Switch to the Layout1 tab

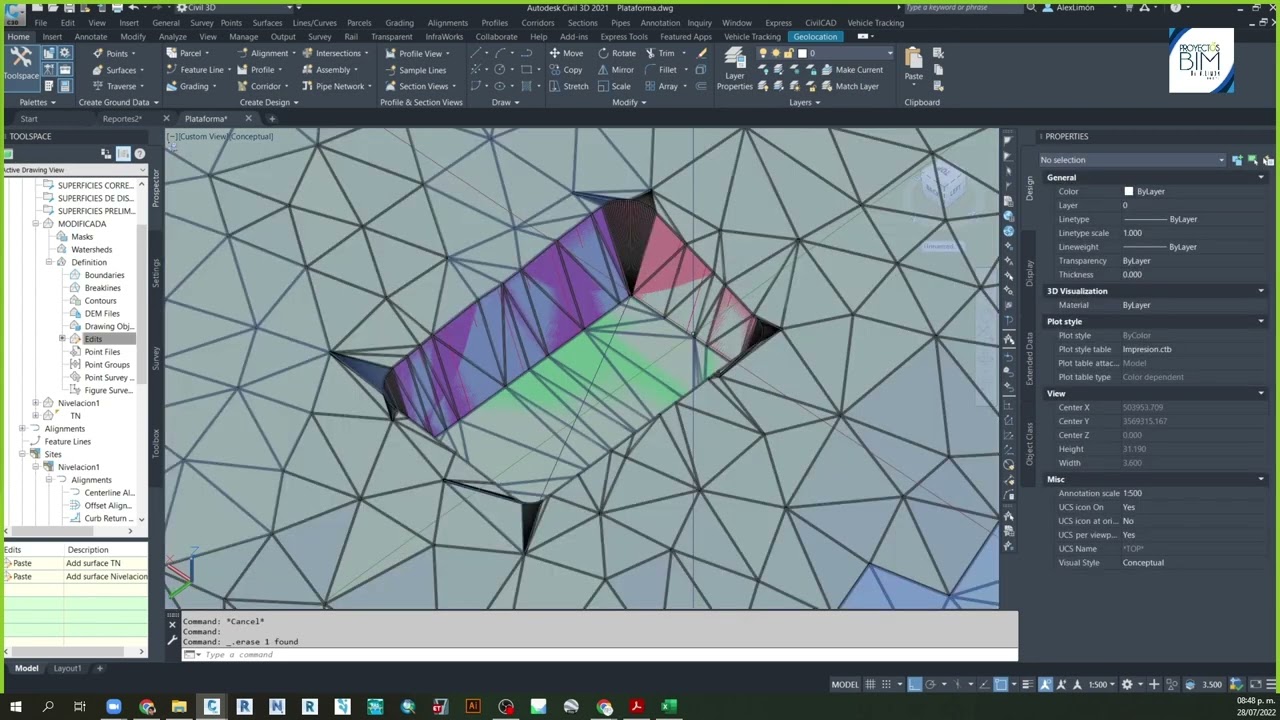(67, 668)
